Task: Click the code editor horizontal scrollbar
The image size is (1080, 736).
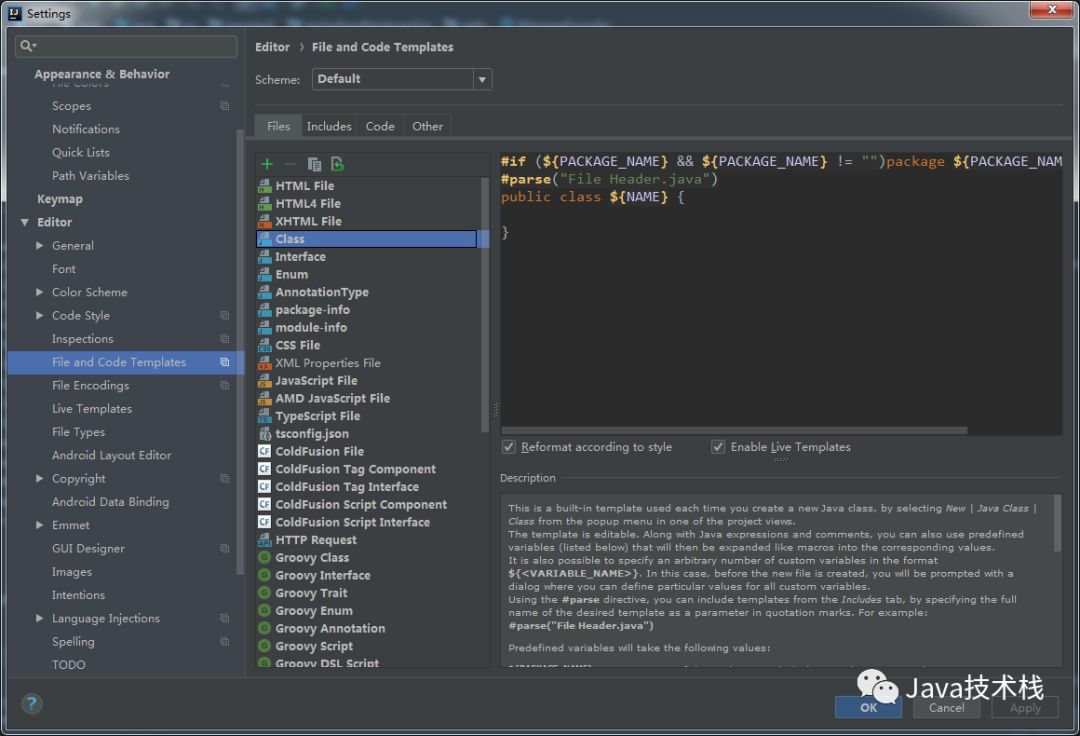Action: tap(734, 431)
